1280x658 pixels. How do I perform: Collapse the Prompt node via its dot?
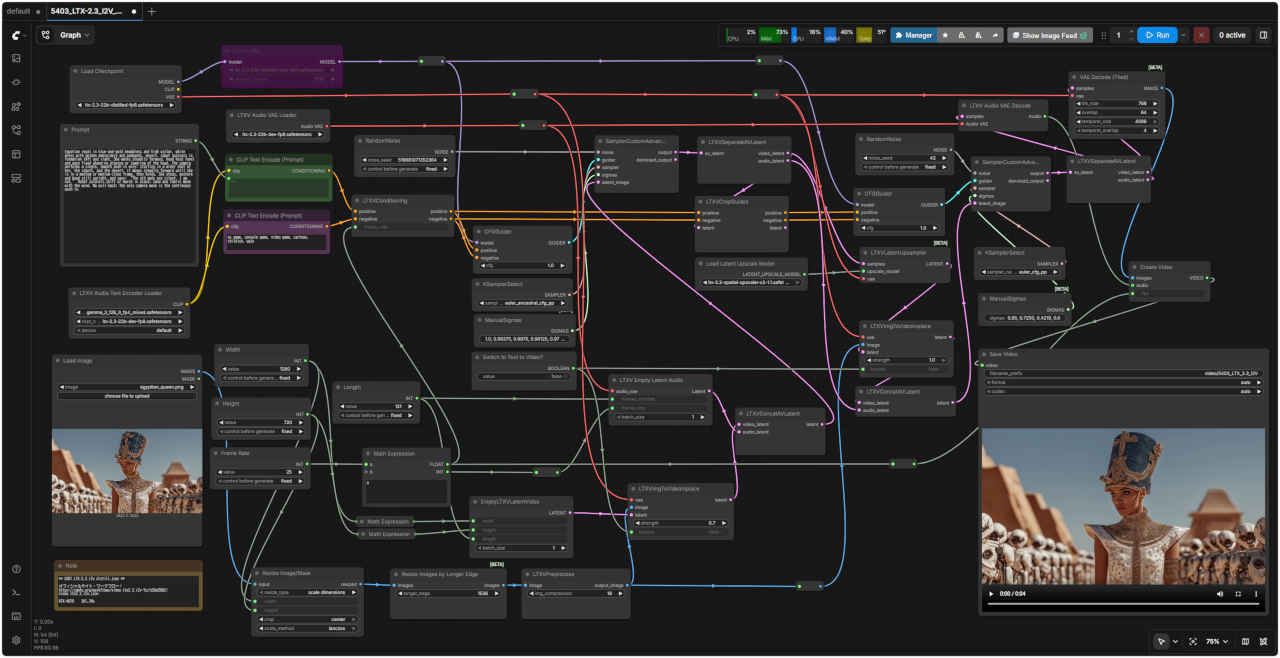point(64,129)
